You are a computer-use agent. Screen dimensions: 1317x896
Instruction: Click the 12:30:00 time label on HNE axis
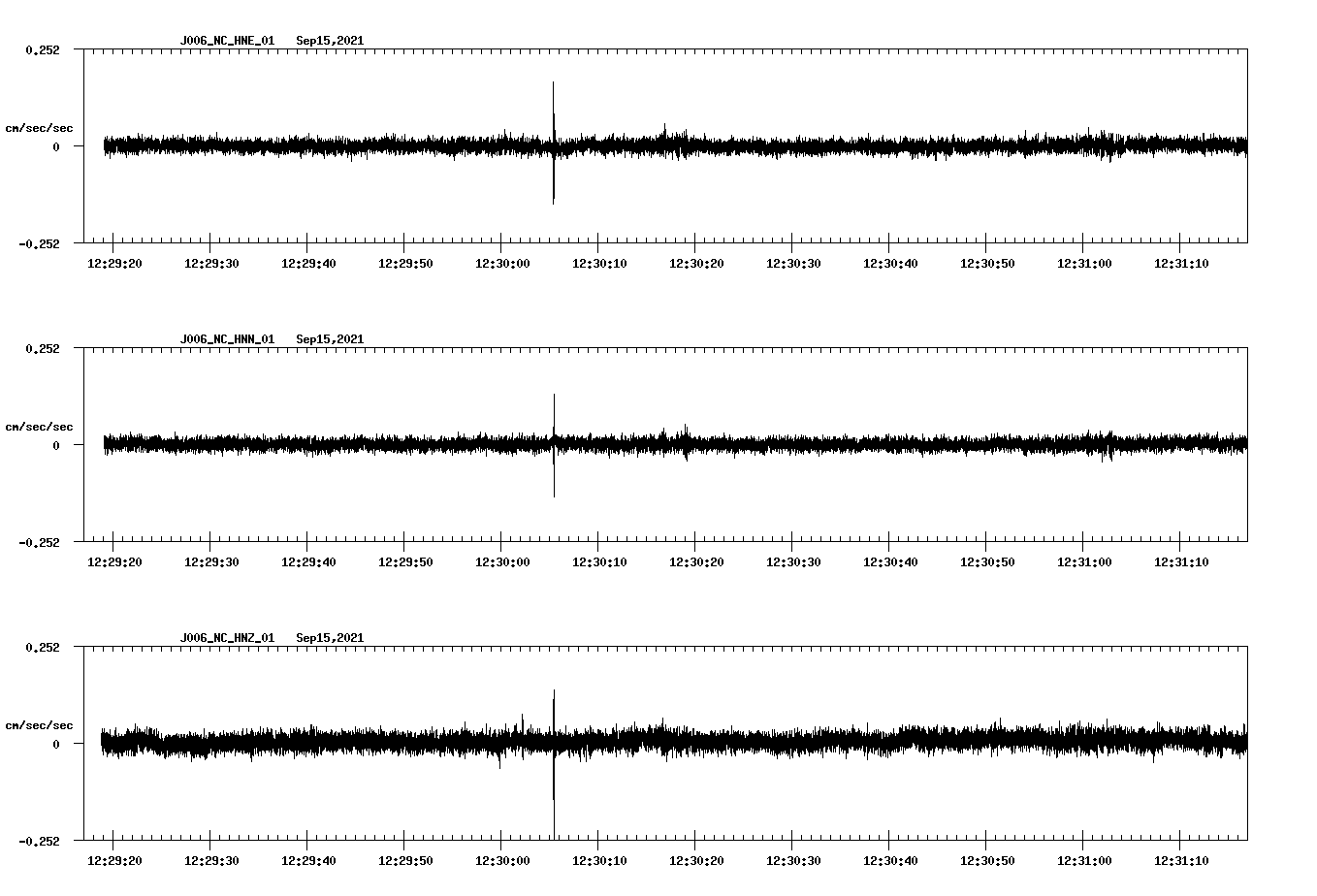[502, 264]
